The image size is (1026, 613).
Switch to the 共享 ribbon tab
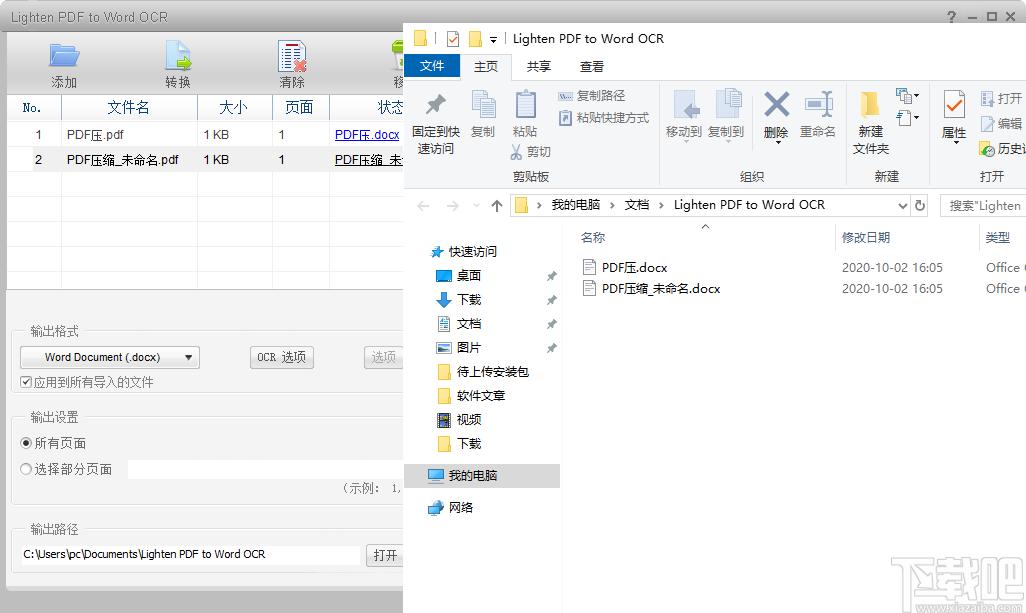[x=539, y=67]
